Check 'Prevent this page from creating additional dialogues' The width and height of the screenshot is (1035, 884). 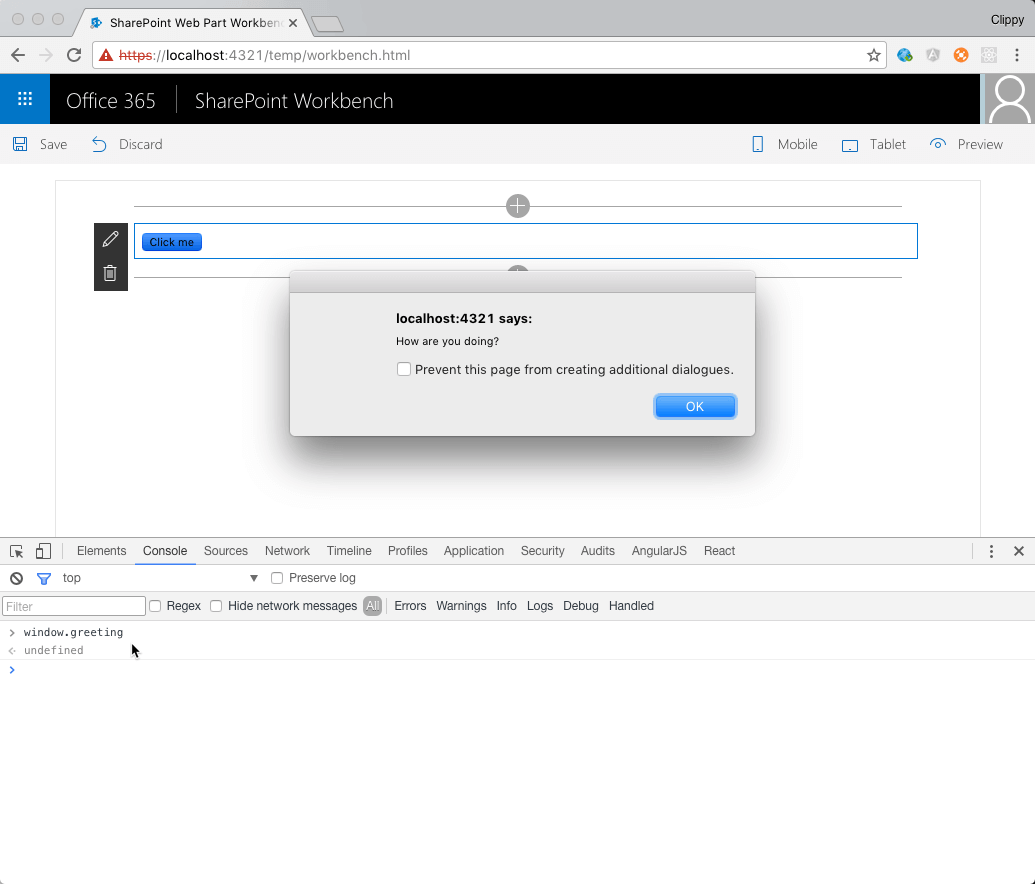pyautogui.click(x=404, y=369)
